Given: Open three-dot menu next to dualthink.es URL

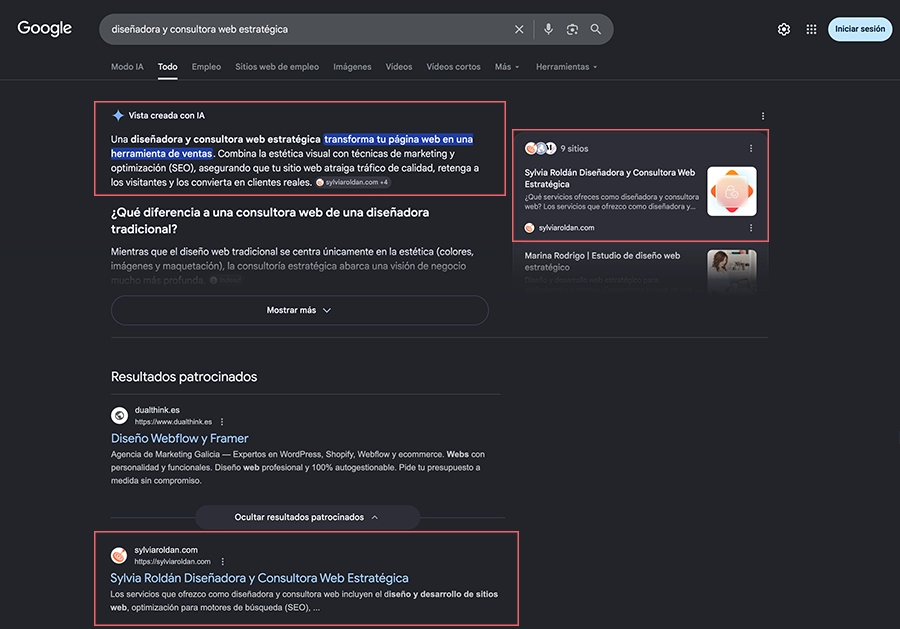Looking at the screenshot, I should (x=222, y=422).
